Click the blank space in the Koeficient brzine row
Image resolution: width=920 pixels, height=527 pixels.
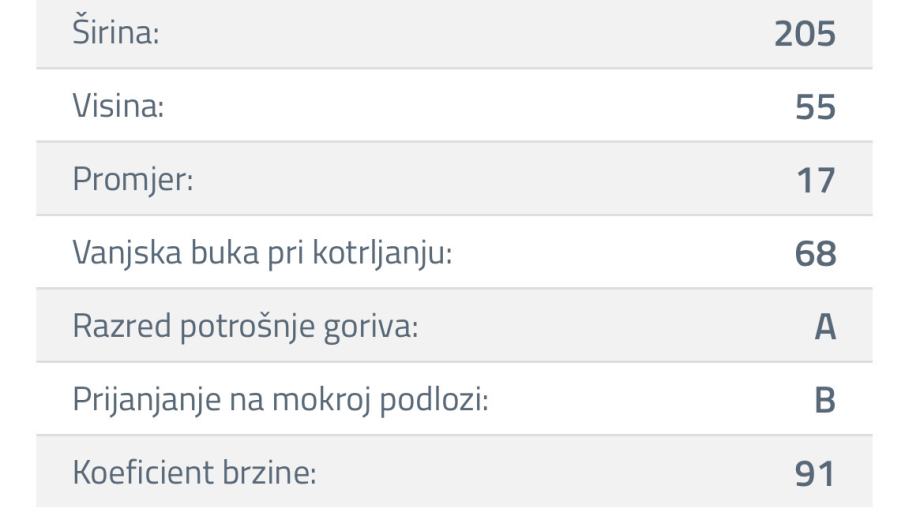pyautogui.click(x=550, y=472)
